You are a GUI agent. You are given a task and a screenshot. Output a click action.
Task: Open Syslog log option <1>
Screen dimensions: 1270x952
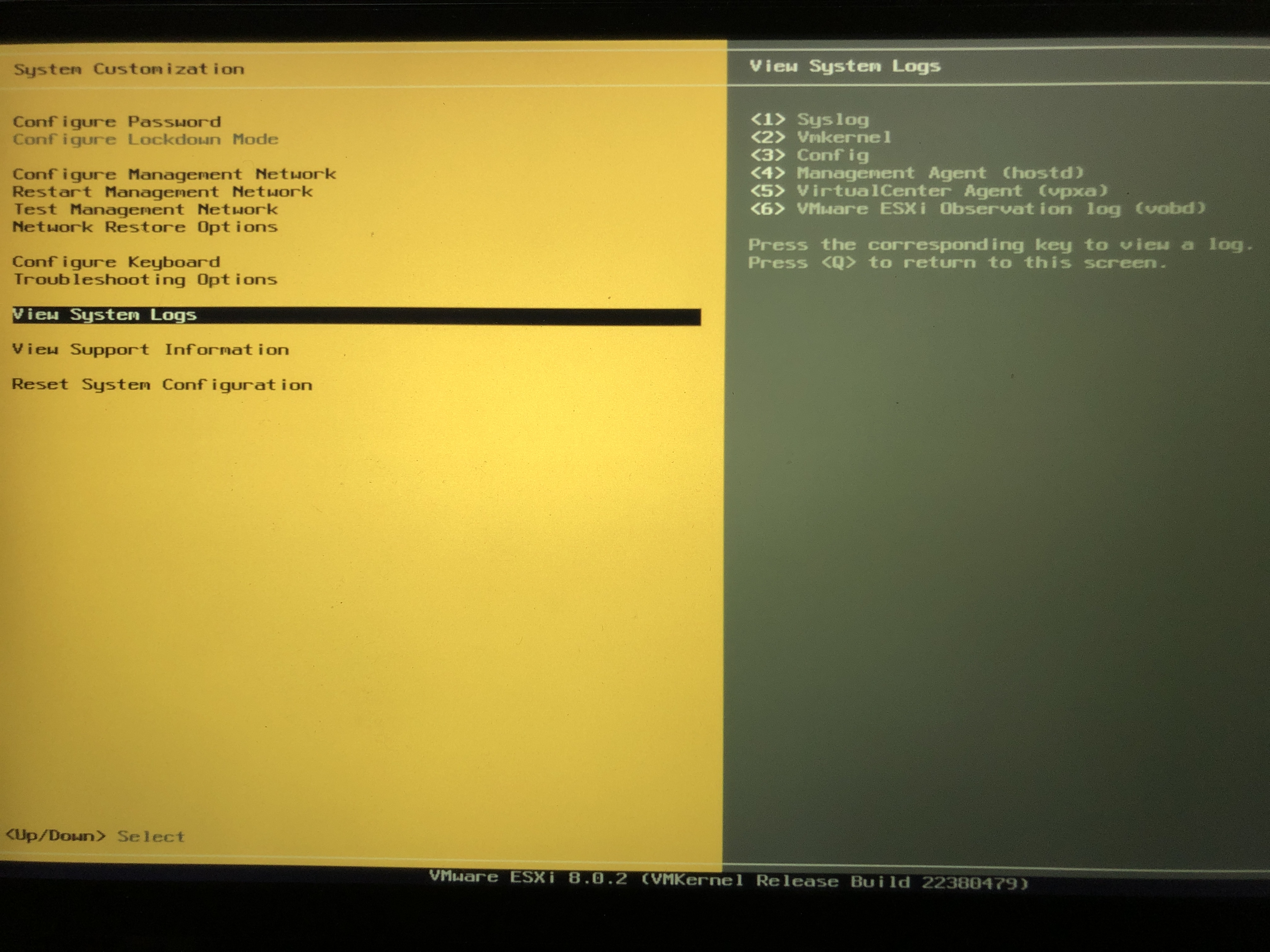point(809,119)
